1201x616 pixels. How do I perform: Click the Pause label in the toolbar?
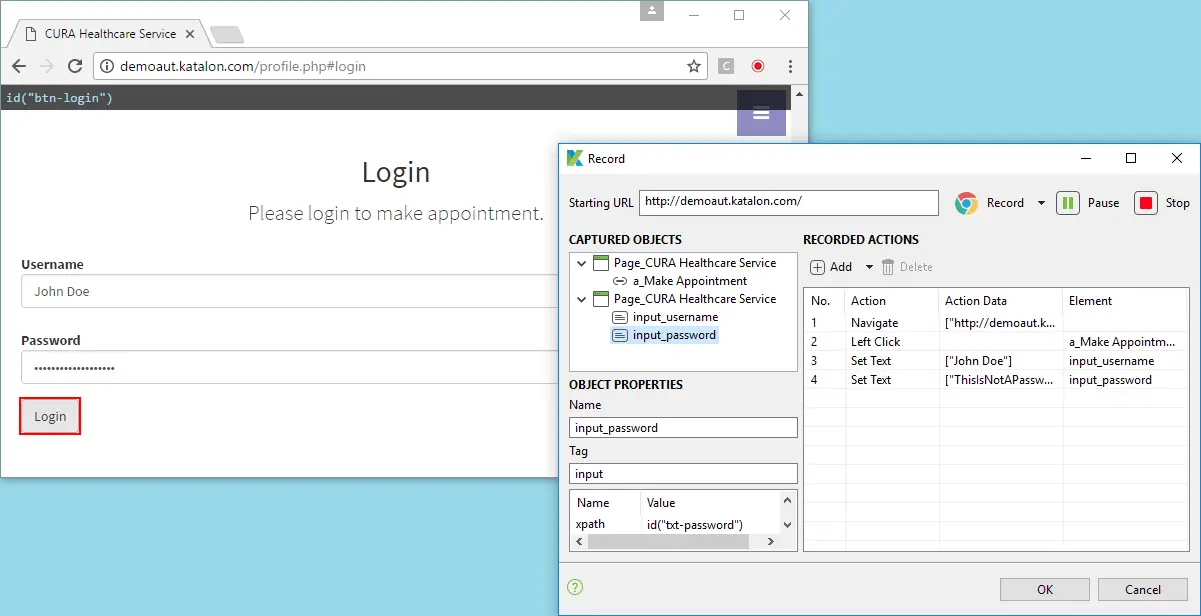[1103, 203]
